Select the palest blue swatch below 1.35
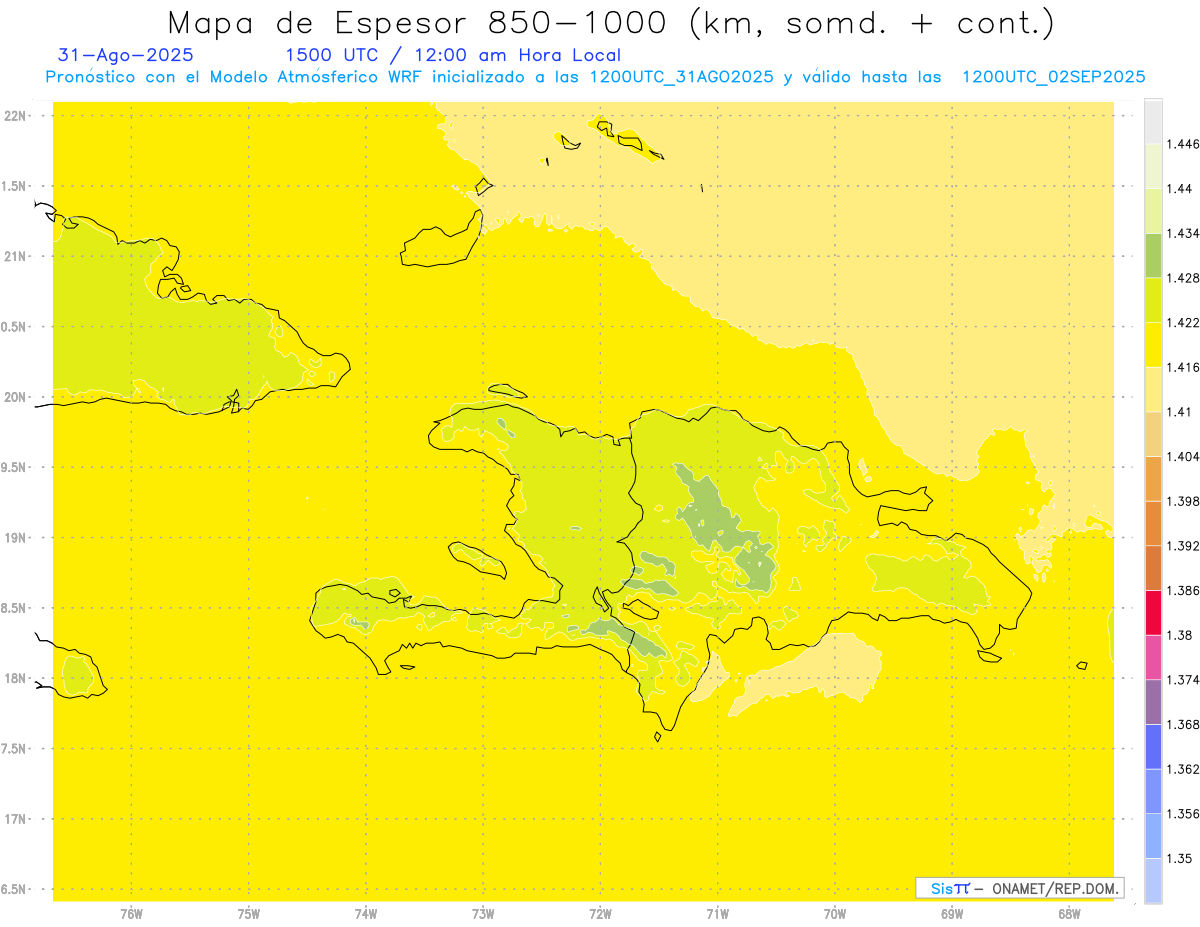Viewport: 1200px width, 927px height. pos(1153,881)
